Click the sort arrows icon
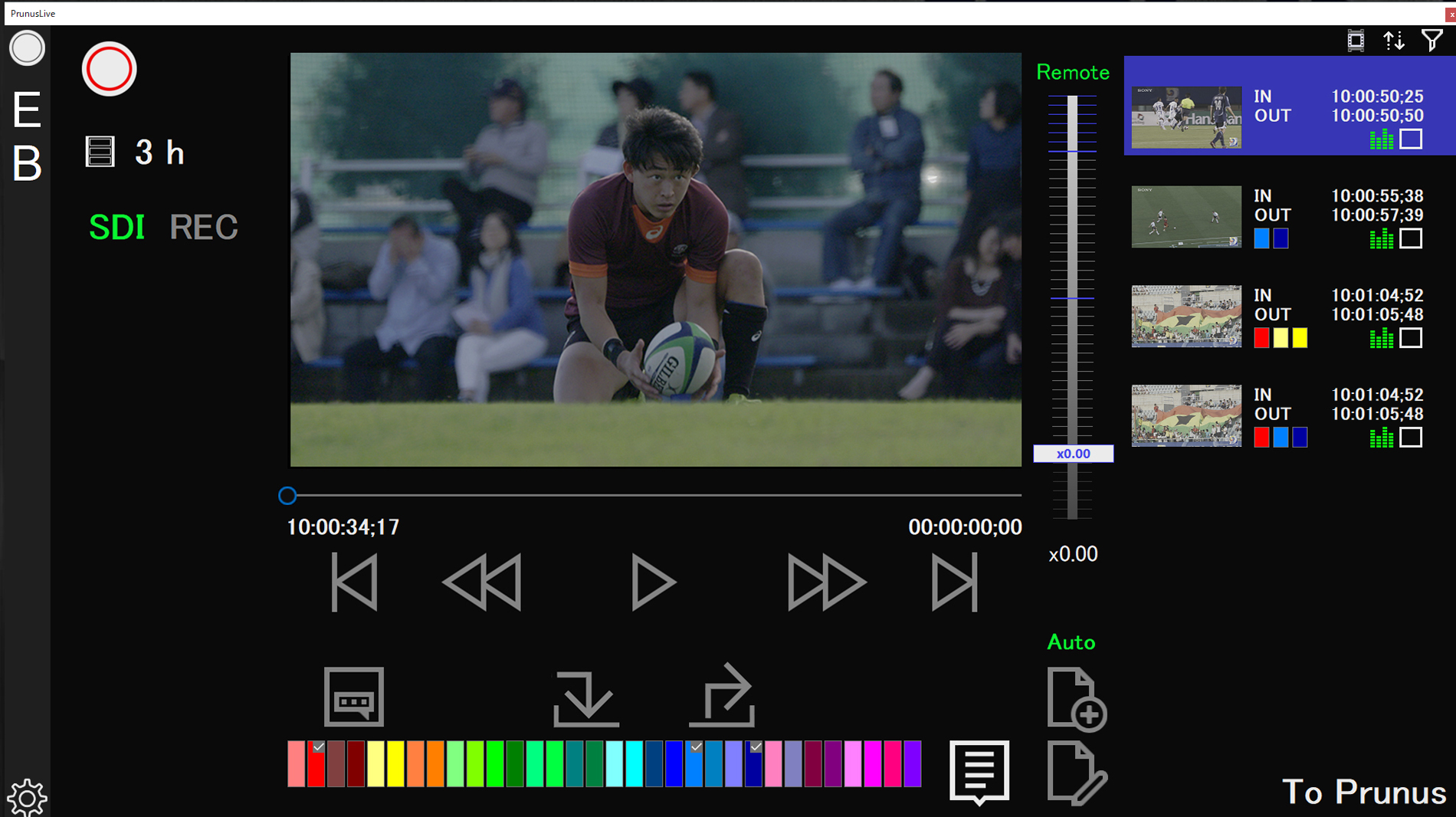Image resolution: width=1456 pixels, height=817 pixels. tap(1393, 41)
